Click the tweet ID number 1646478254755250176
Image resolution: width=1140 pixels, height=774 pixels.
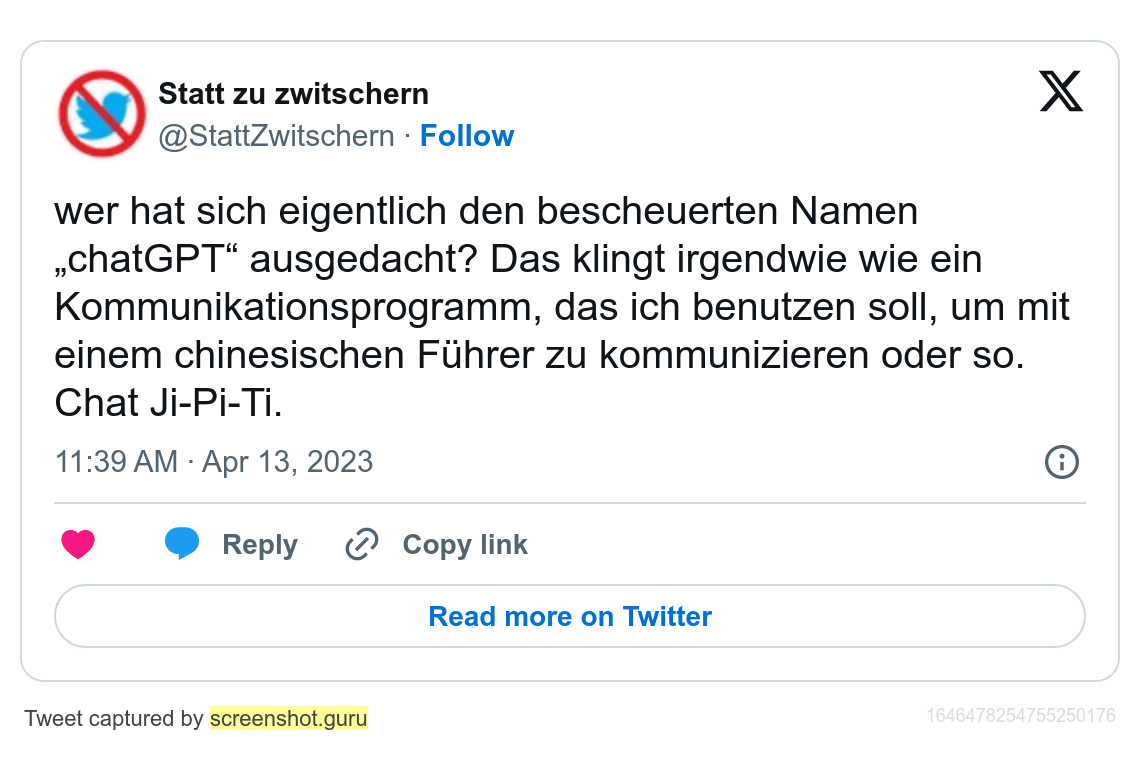(1021, 716)
